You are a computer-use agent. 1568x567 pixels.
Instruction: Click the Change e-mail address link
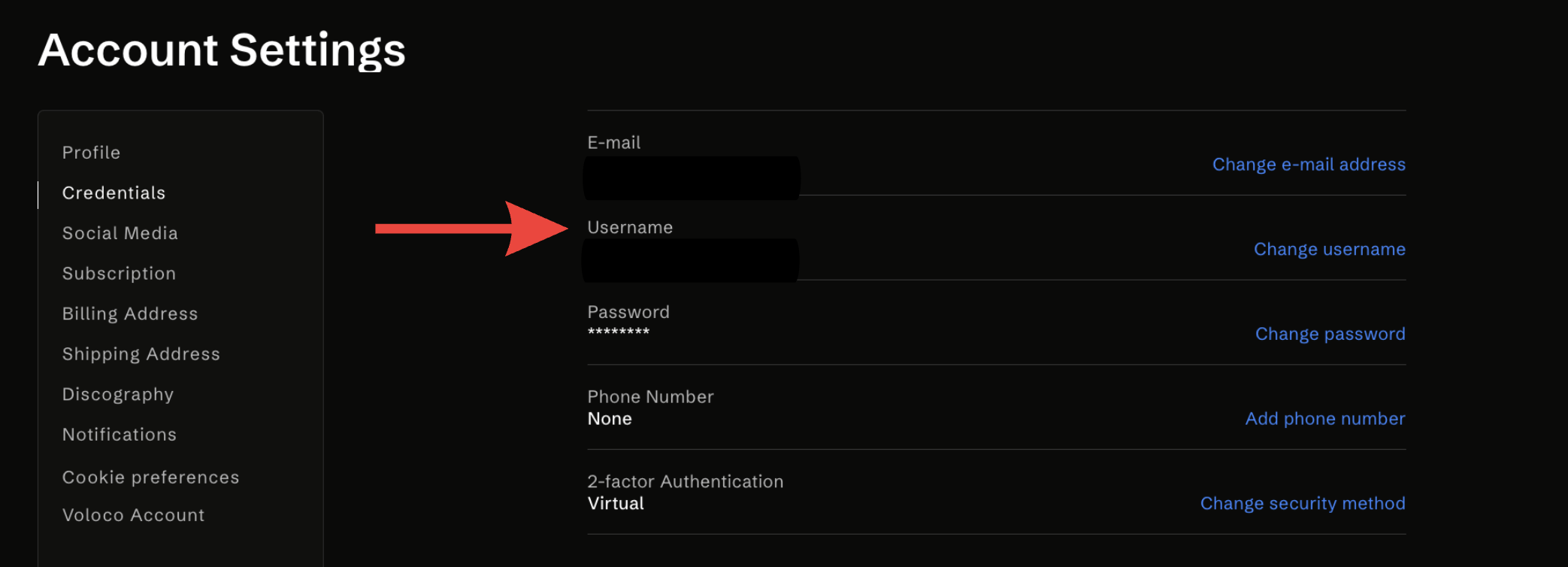coord(1309,165)
